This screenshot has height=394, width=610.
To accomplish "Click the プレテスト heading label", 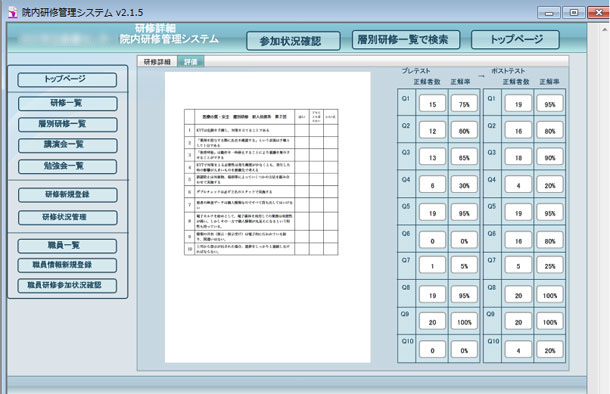I will (x=416, y=71).
